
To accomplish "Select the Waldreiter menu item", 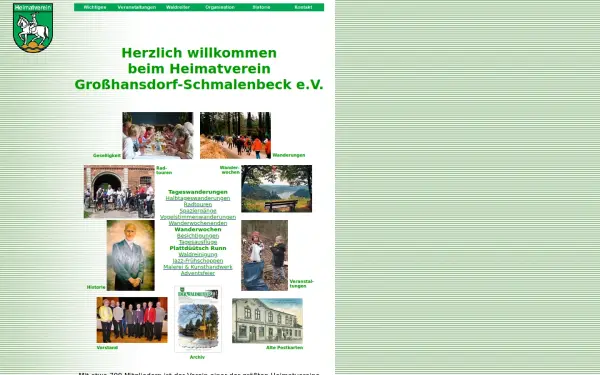I will pyautogui.click(x=178, y=7).
